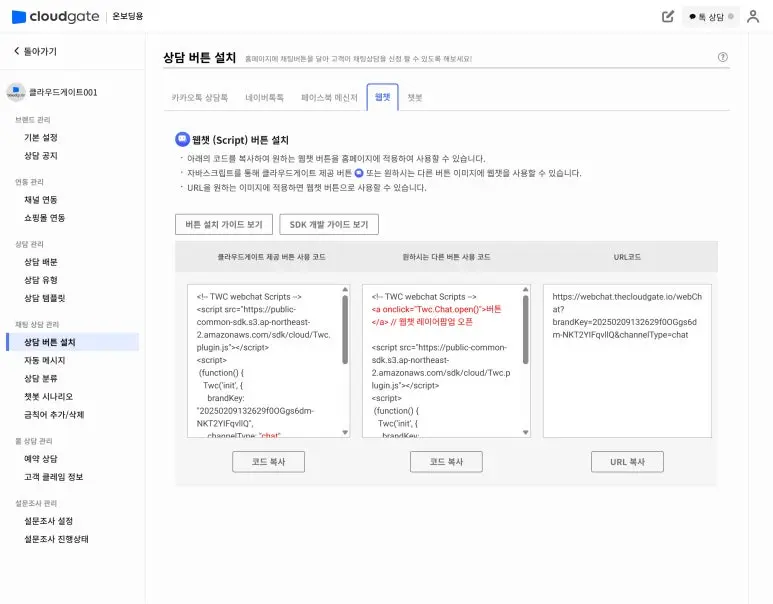Viewport: 773px width, 604px height.
Task: Click the 클라우드게이트001 brand avatar
Action: pos(16,92)
